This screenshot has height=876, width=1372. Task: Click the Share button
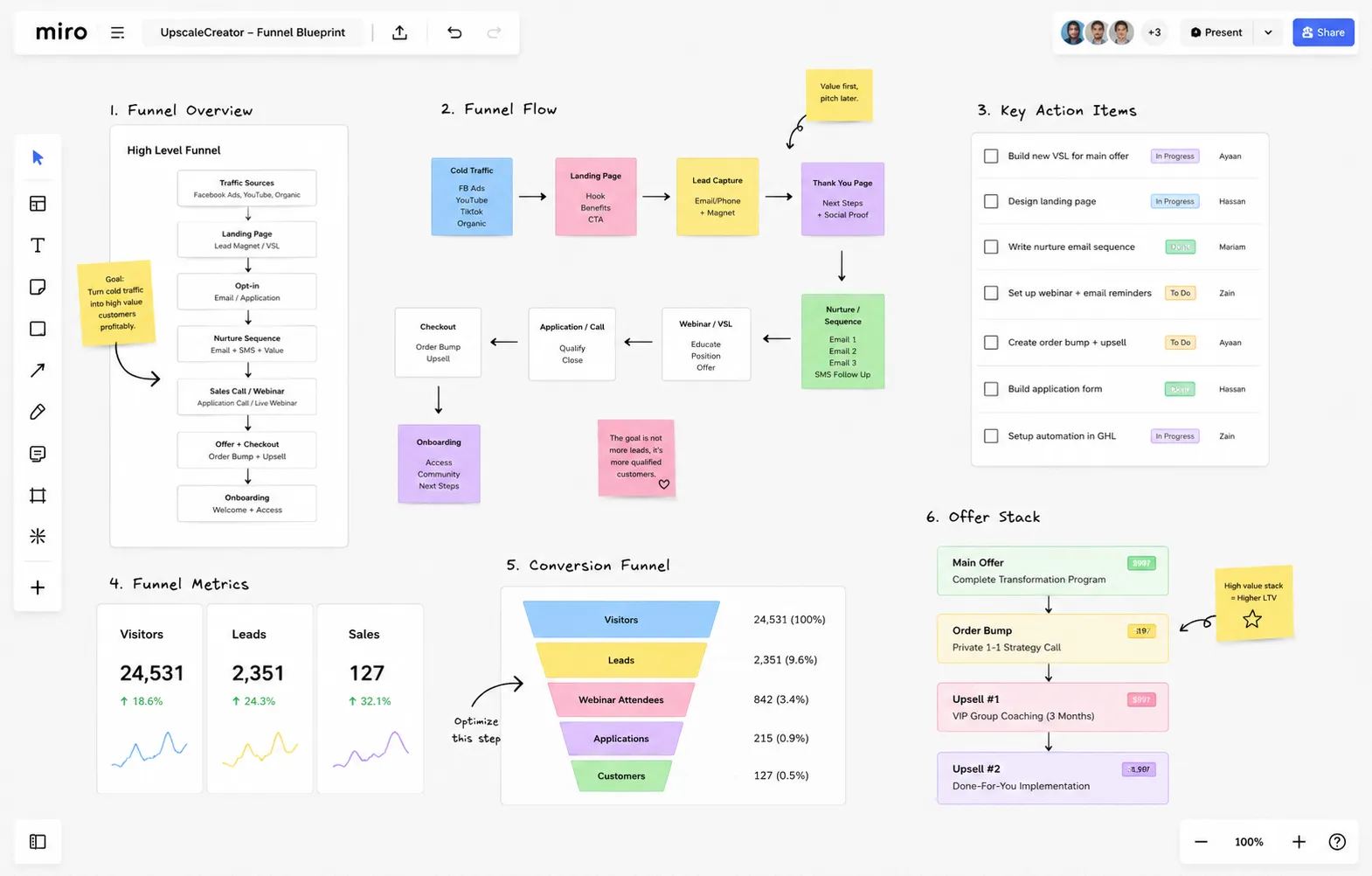tap(1323, 32)
